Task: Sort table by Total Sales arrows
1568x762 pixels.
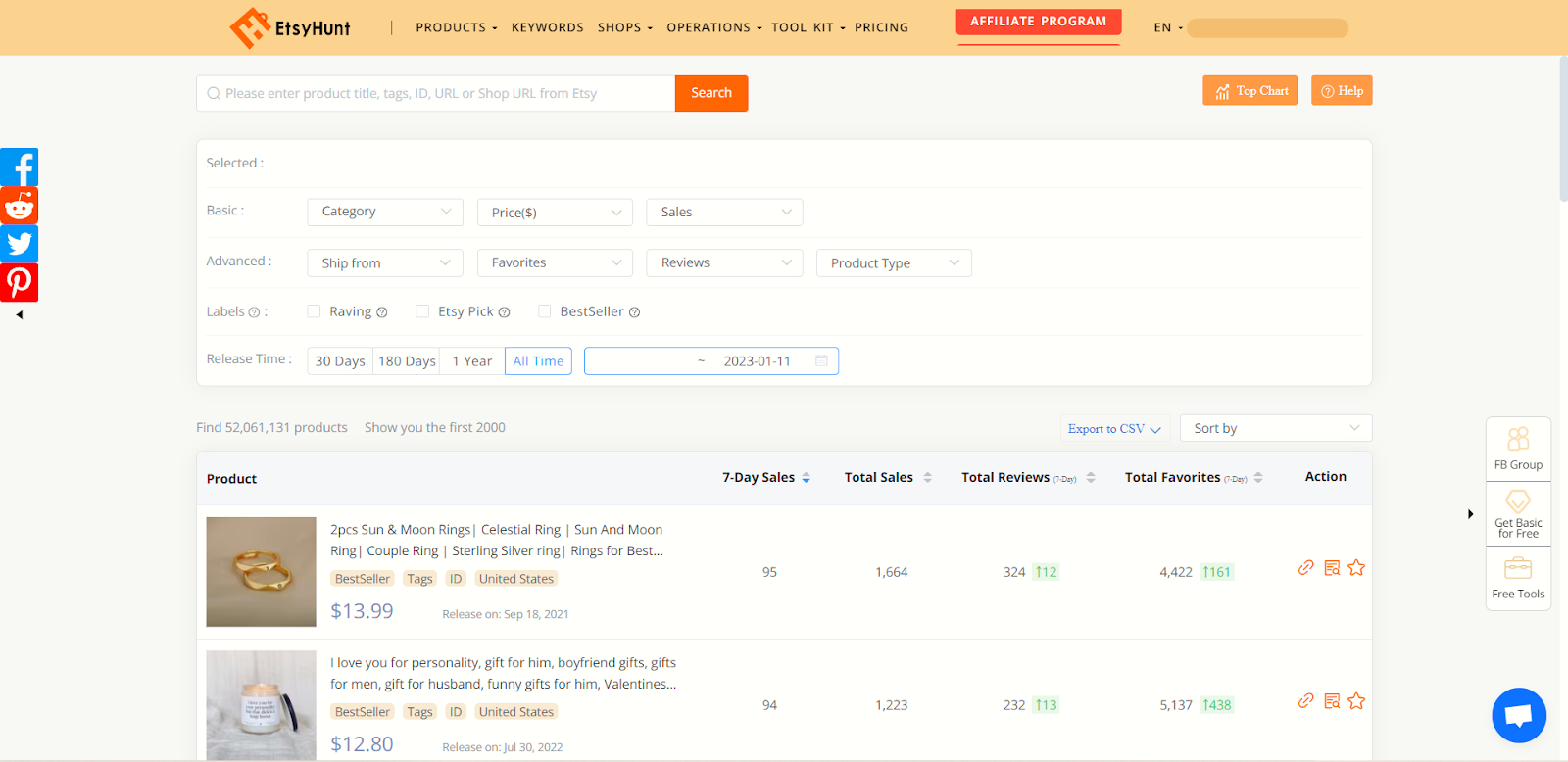Action: (927, 478)
